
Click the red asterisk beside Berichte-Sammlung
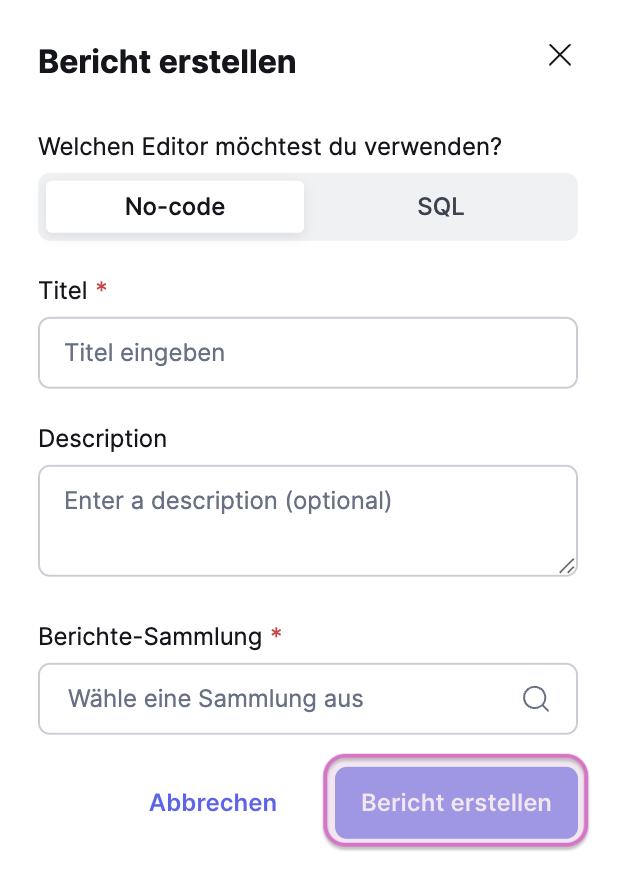(x=276, y=635)
